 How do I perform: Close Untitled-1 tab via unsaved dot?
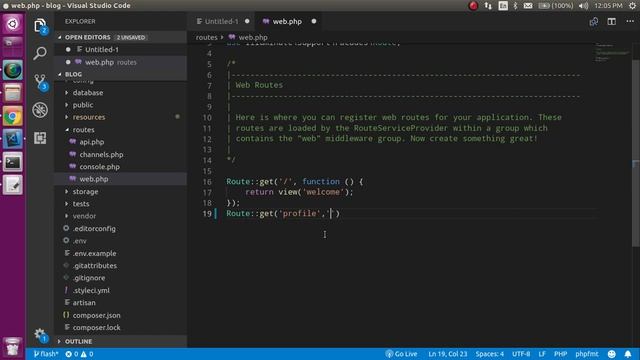(x=247, y=21)
